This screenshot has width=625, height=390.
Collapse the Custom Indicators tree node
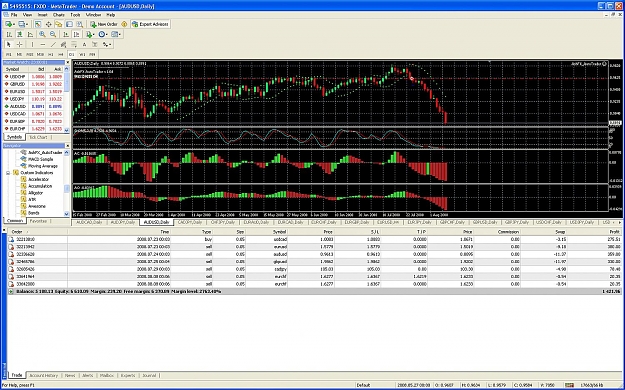[x=8, y=173]
